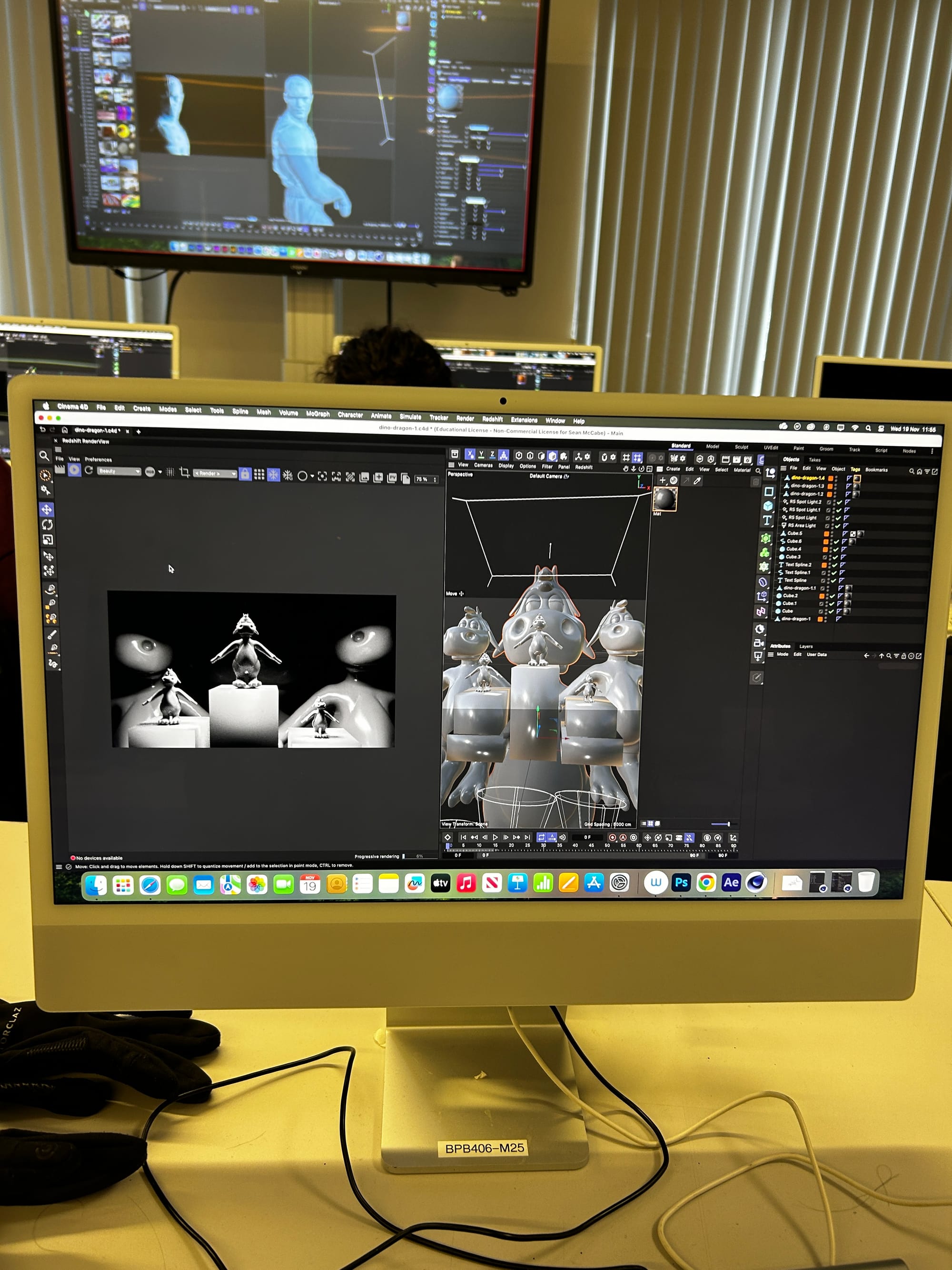Toggle loop playback mode in timeline
Image resolution: width=952 pixels, height=1270 pixels.
(541, 837)
